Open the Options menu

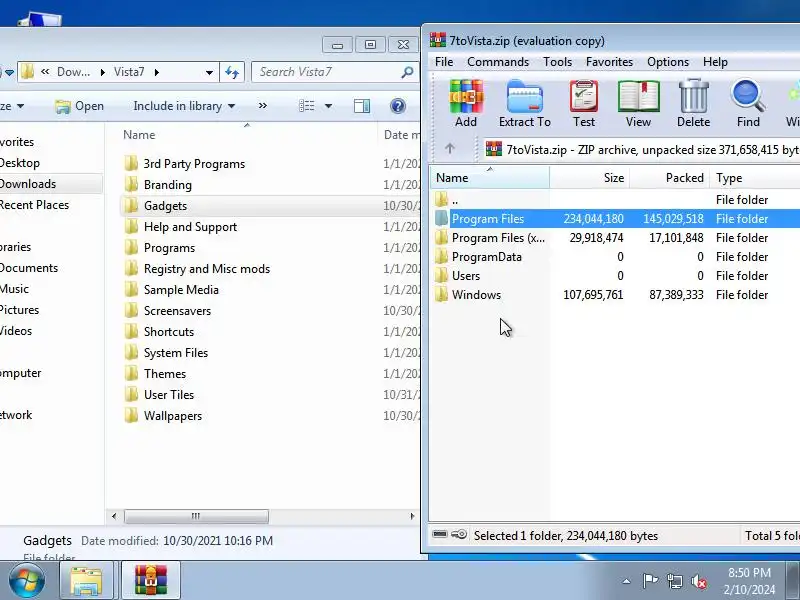click(x=668, y=62)
